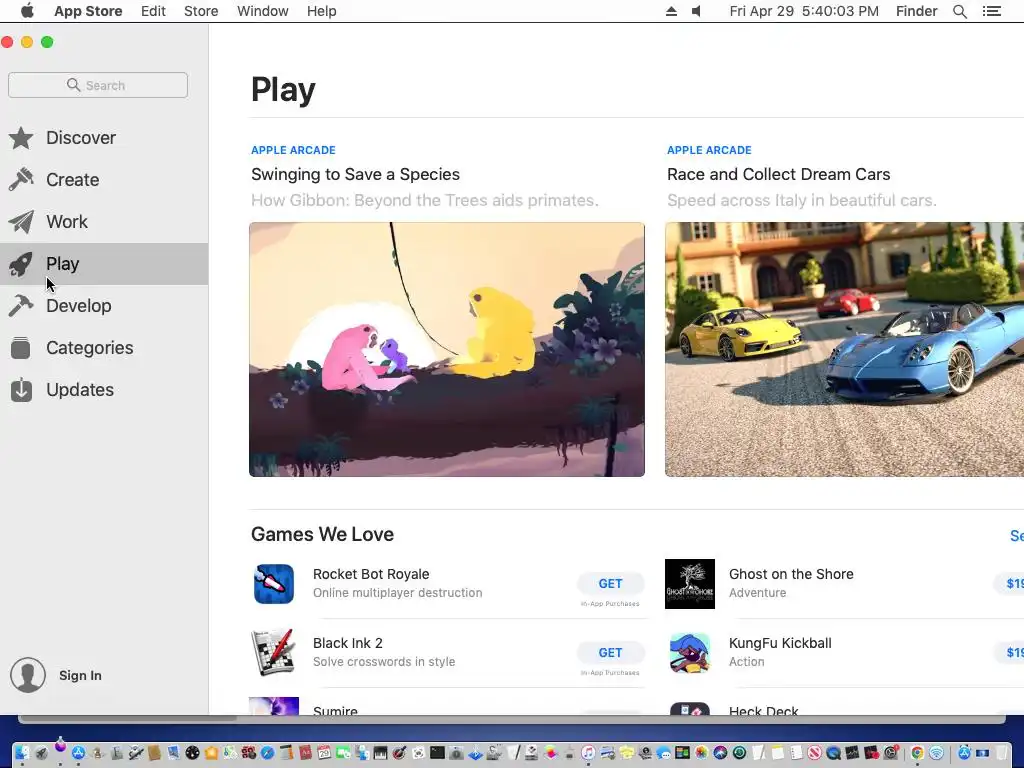
Task: Open Spotlight search in the menu bar
Action: 960,11
